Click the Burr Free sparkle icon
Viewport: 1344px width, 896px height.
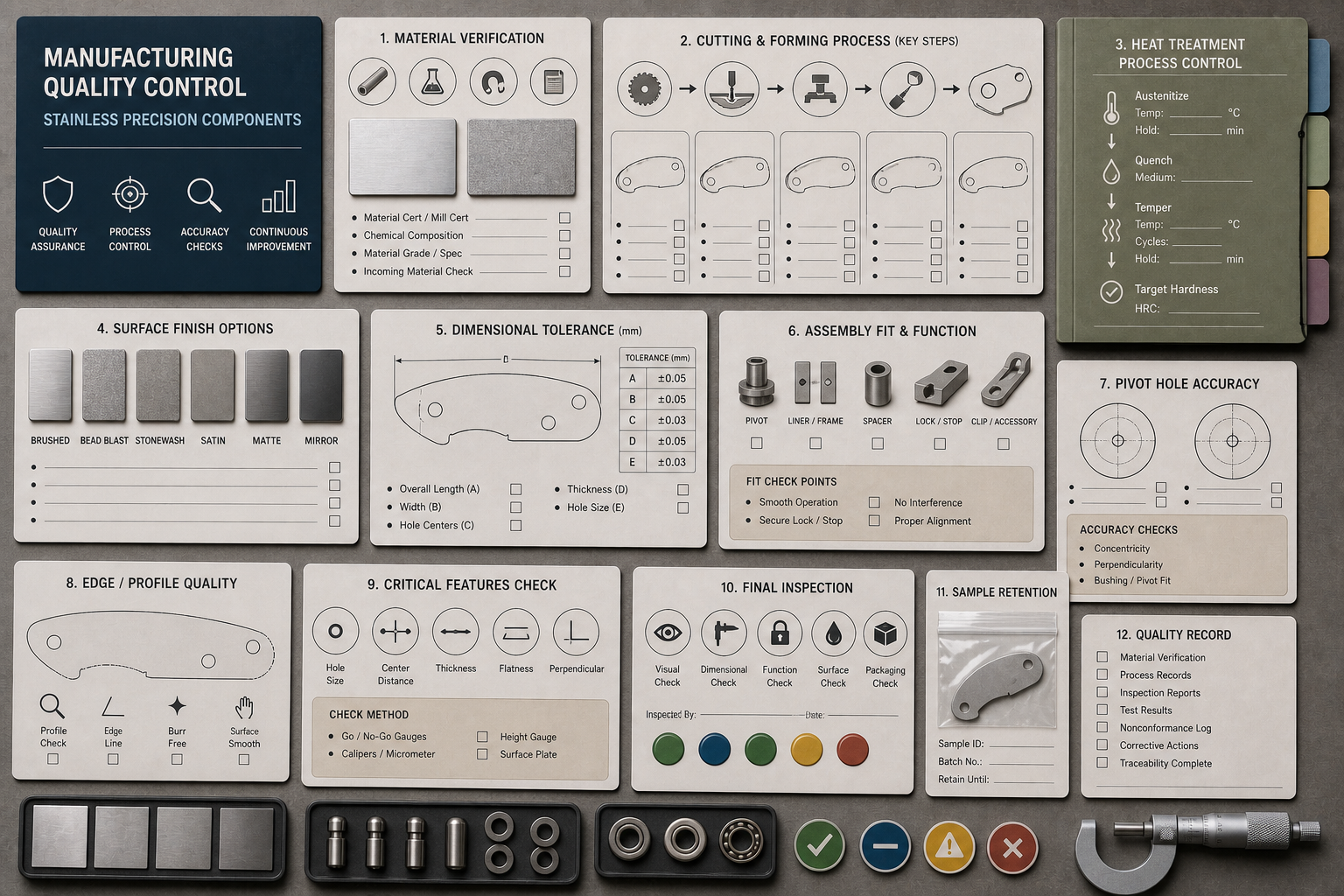177,706
